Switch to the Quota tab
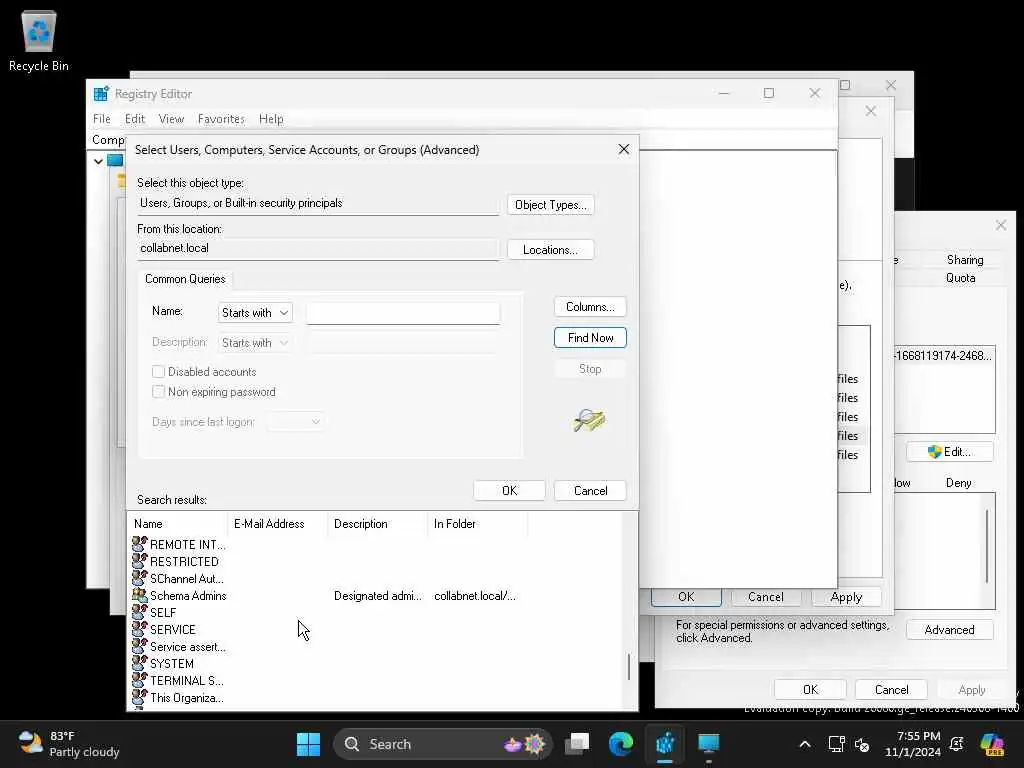The height and width of the screenshot is (768, 1024). coord(961,278)
